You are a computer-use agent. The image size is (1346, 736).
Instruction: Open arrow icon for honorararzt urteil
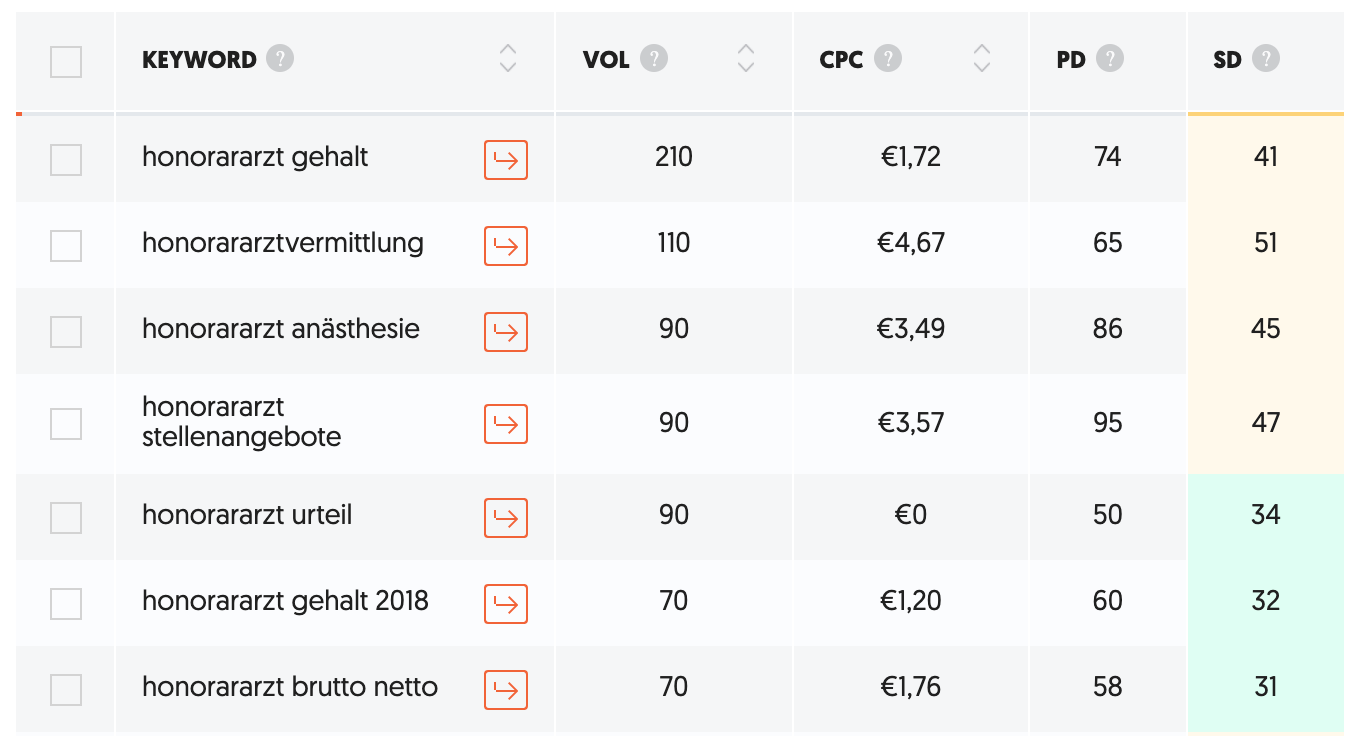tap(506, 518)
